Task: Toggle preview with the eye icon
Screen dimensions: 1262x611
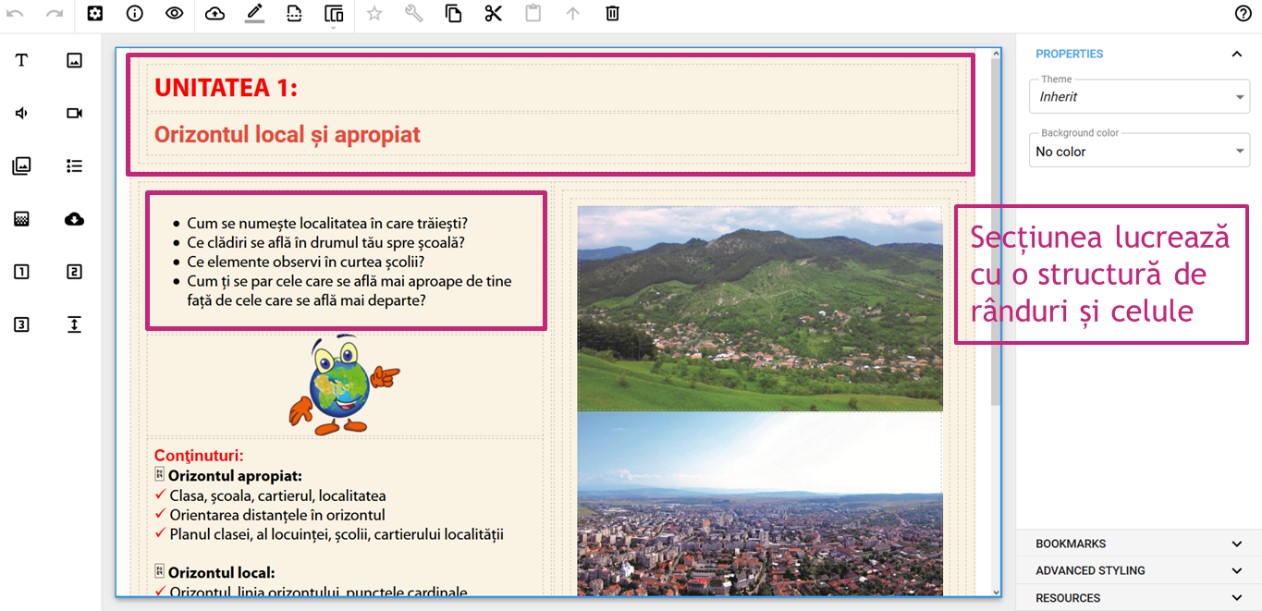Action: click(x=175, y=14)
